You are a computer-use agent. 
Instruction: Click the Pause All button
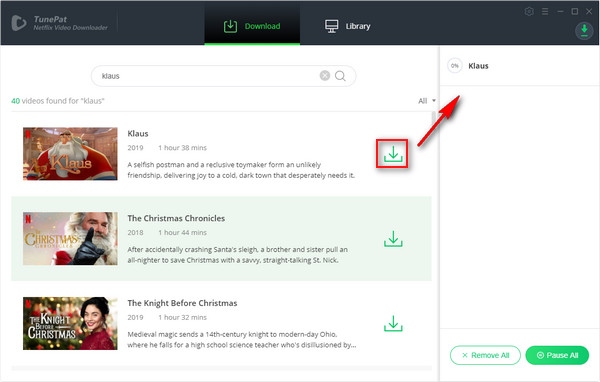[557, 355]
